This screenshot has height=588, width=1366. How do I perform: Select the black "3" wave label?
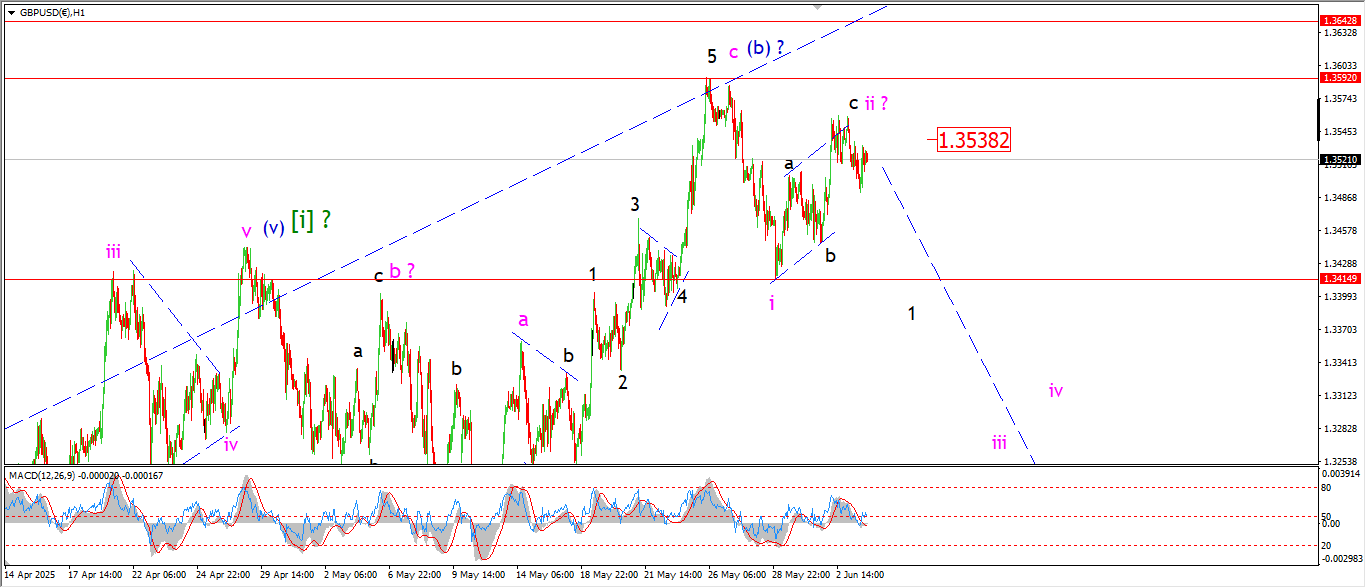(635, 204)
